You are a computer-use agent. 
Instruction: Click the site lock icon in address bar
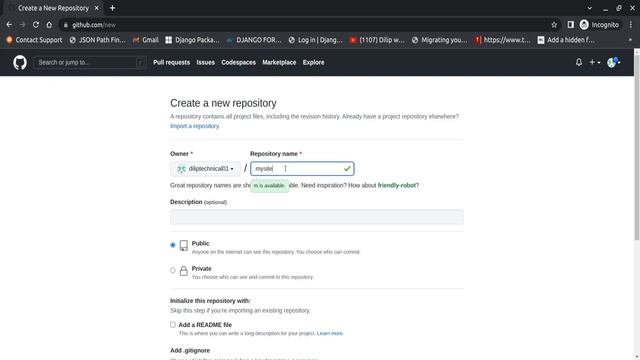[x=66, y=25]
